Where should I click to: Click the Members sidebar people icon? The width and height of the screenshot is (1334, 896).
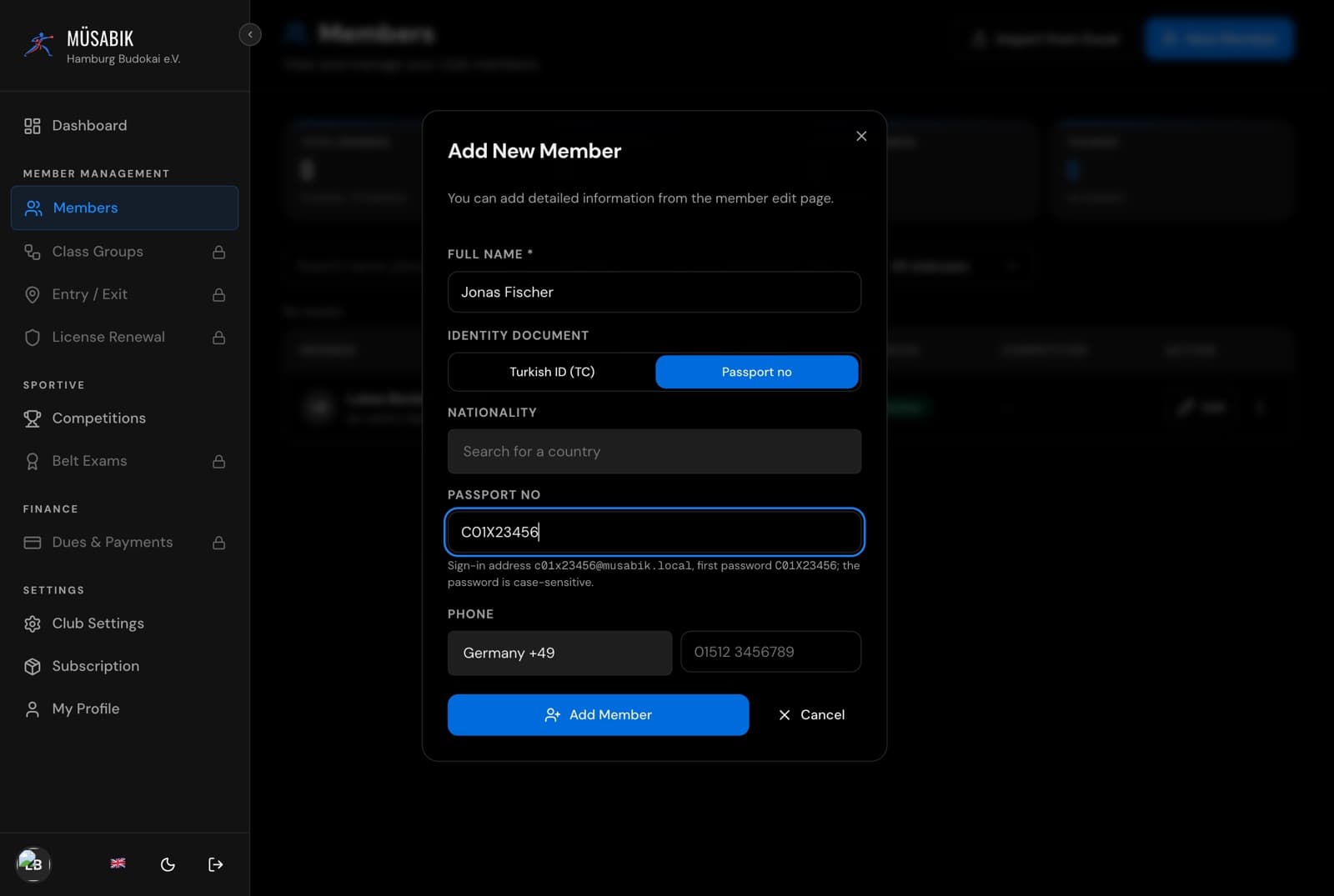33,208
